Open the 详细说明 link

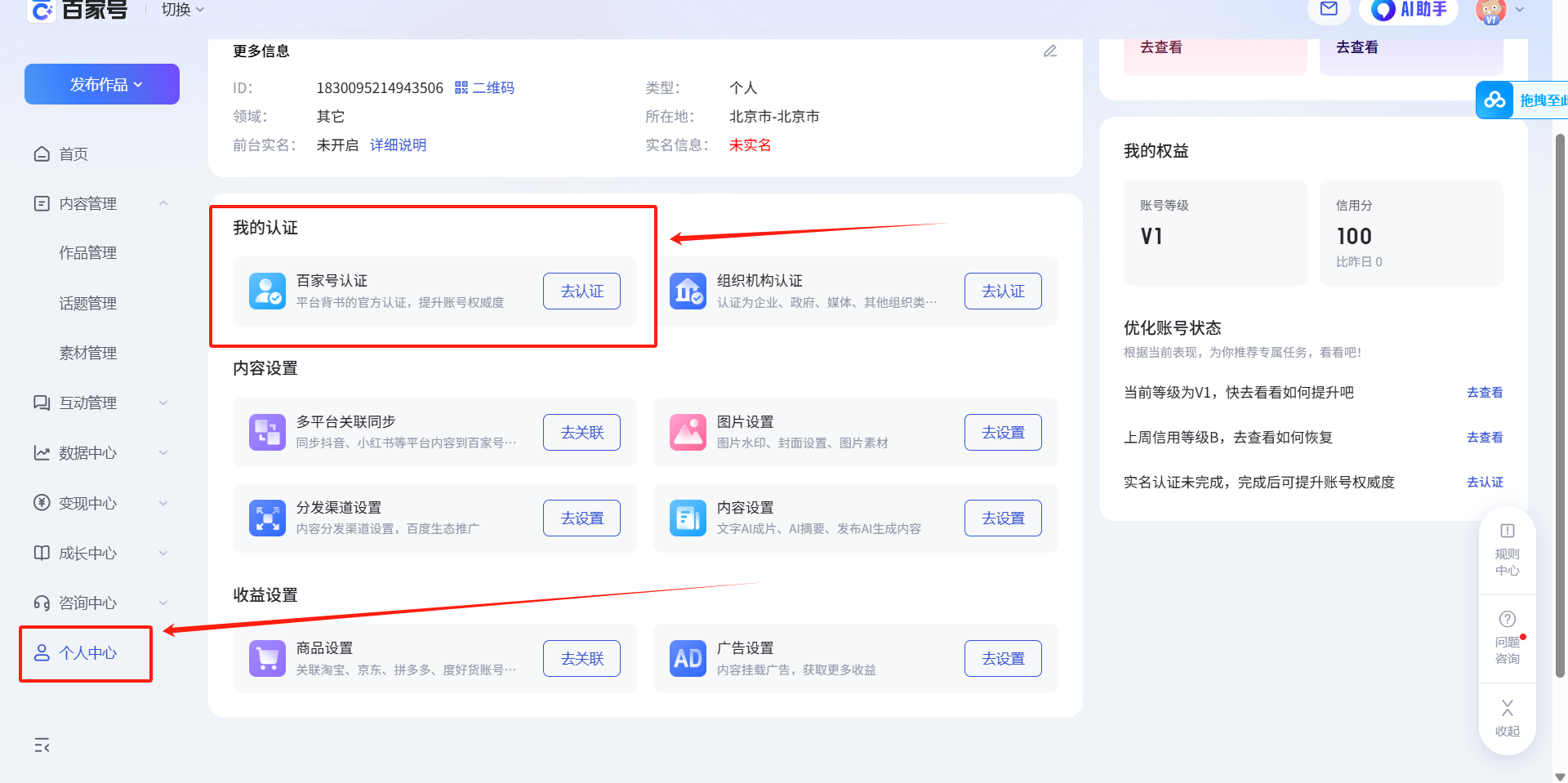coord(398,145)
